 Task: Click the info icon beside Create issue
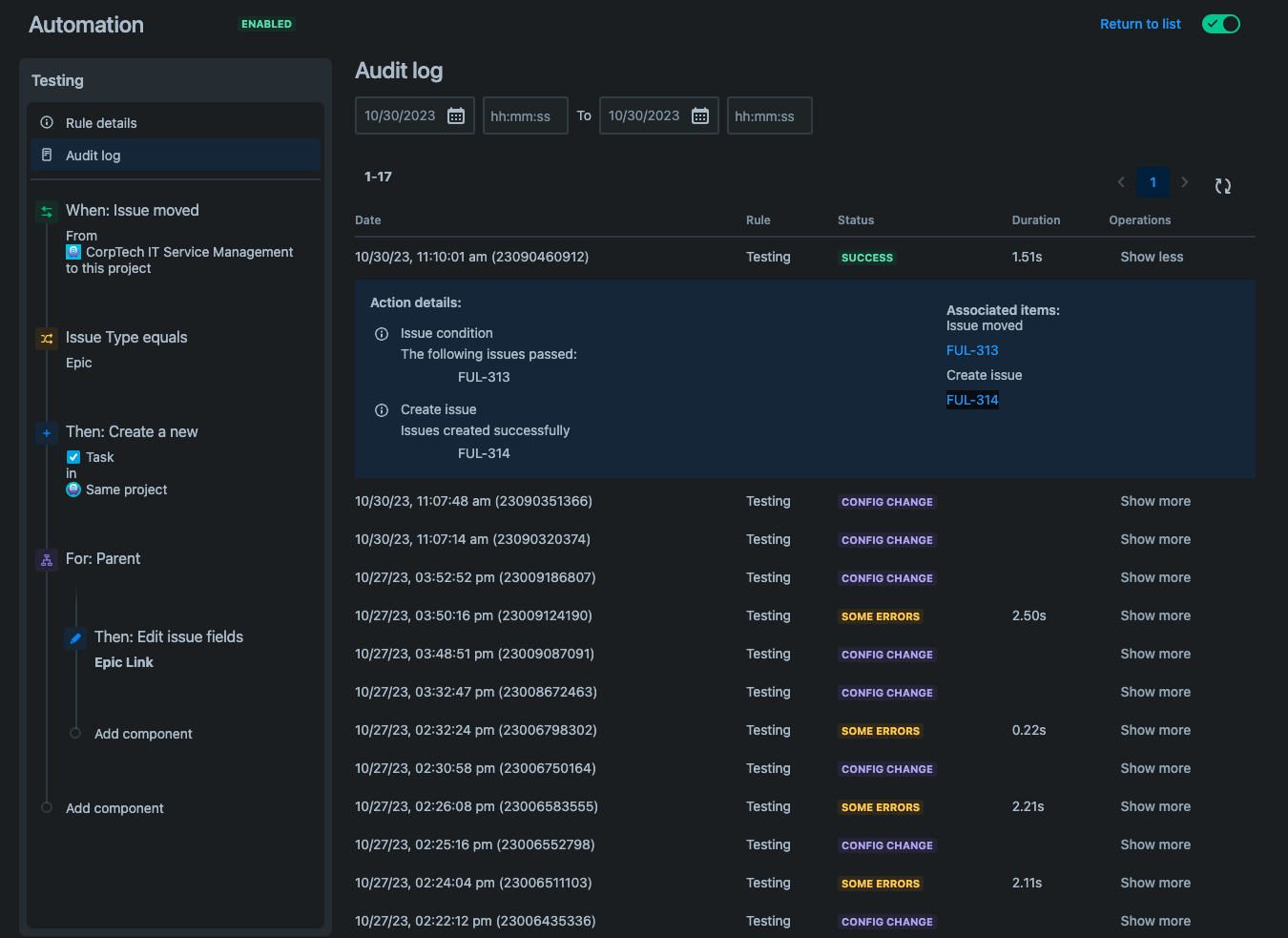[382, 409]
